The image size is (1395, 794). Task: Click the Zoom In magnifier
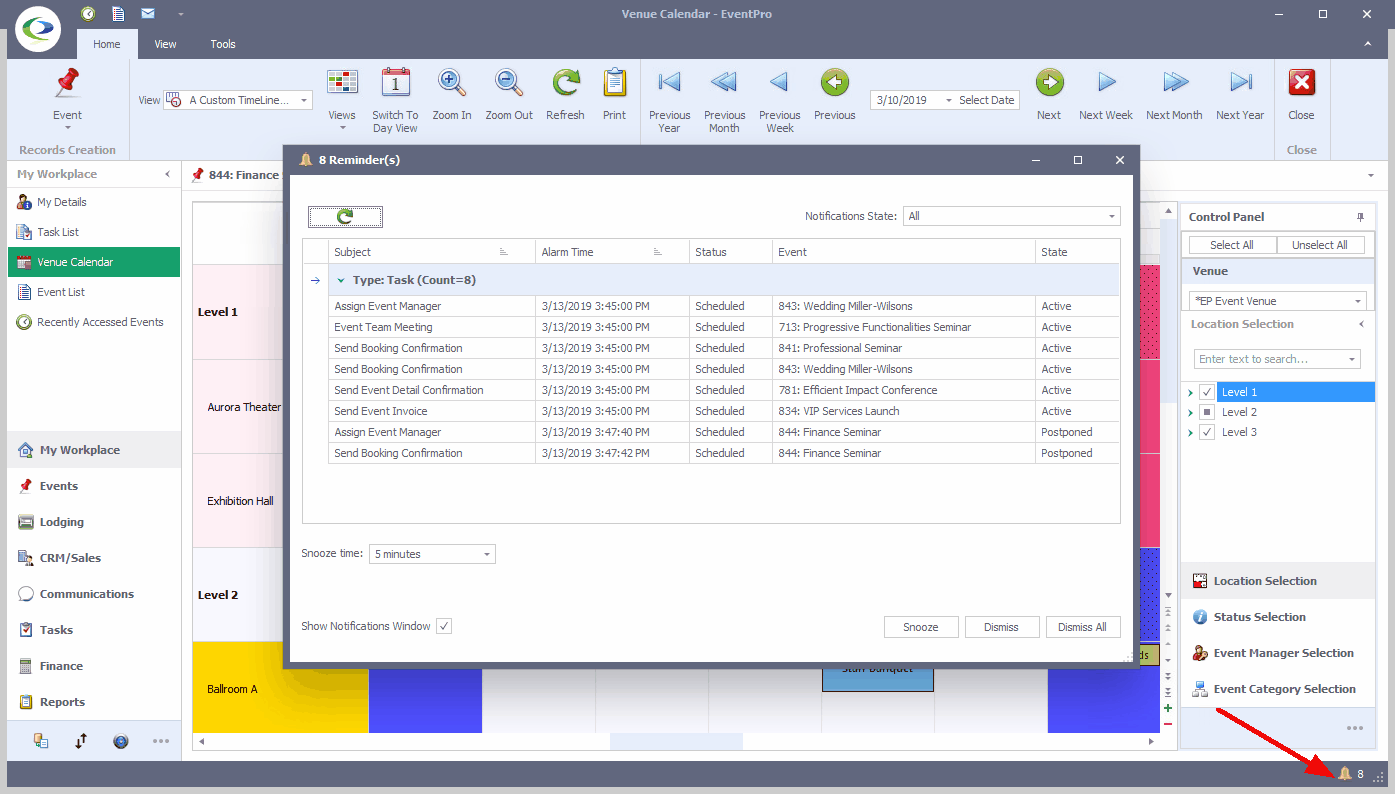[x=452, y=83]
